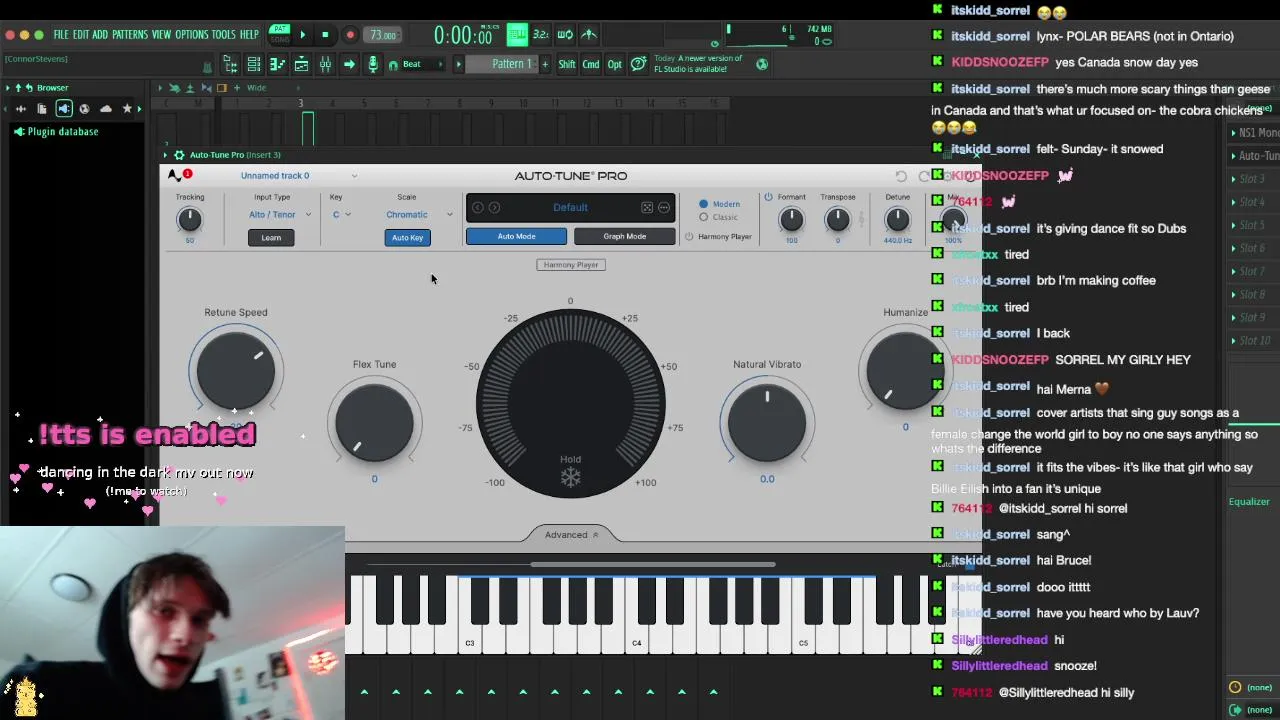
Task: Open the Key C dropdown
Action: tap(342, 215)
